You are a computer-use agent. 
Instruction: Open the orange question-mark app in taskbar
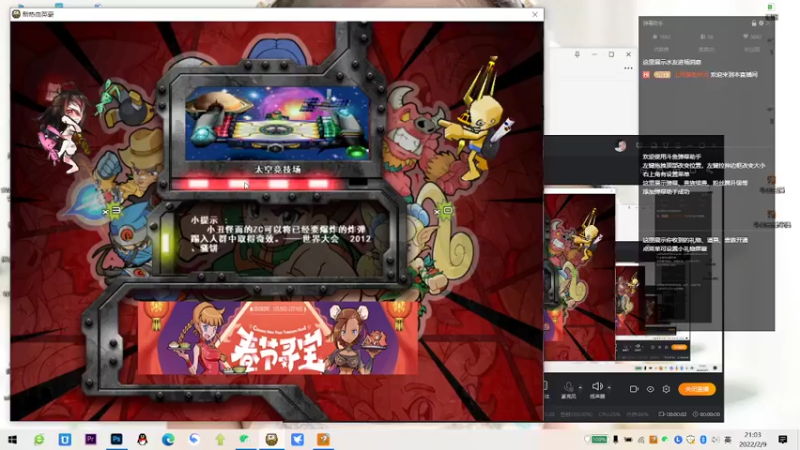tap(323, 439)
